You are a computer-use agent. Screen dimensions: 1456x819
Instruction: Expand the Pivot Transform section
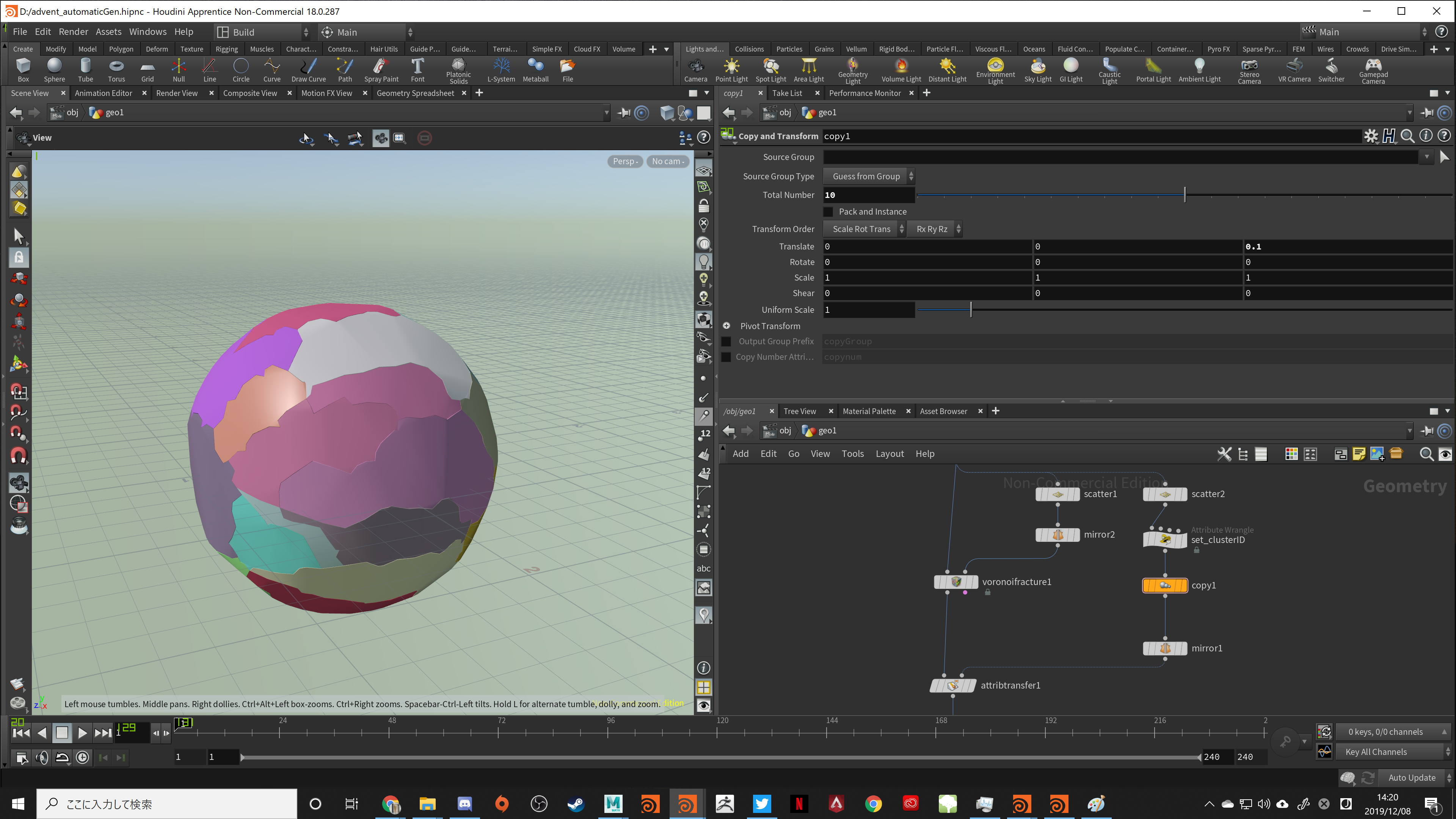coord(727,326)
